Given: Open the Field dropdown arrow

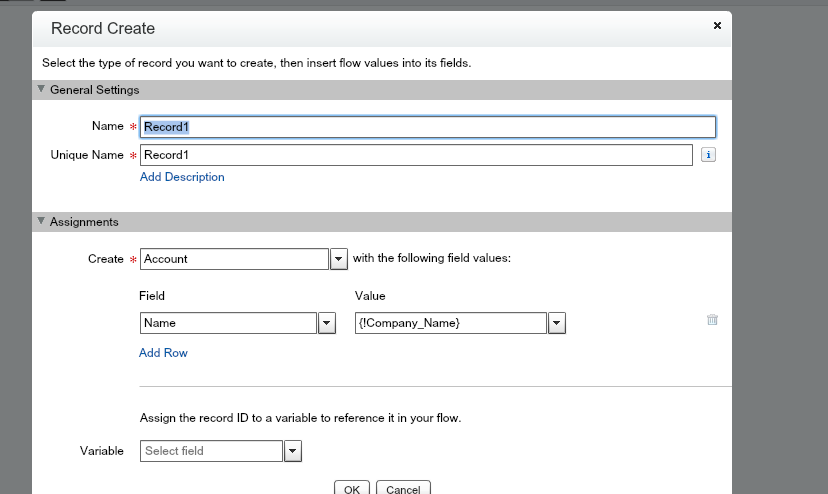Looking at the screenshot, I should [327, 323].
